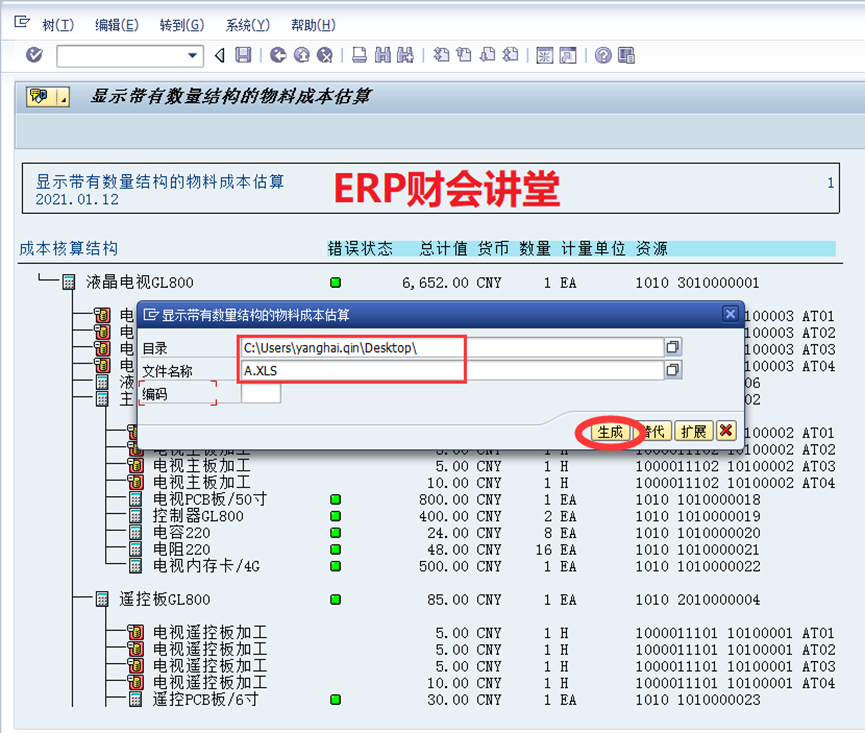Click the Print icon in toolbar
This screenshot has width=865, height=733.
(x=360, y=55)
